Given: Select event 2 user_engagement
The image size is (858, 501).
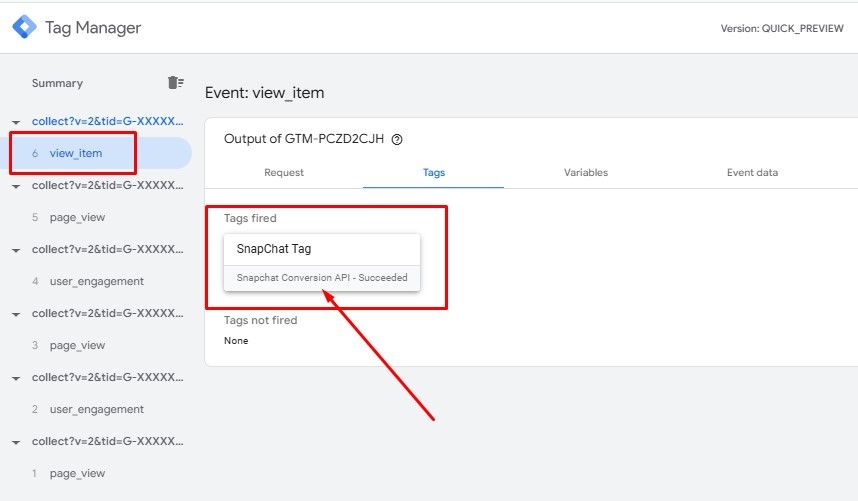Looking at the screenshot, I should point(96,409).
